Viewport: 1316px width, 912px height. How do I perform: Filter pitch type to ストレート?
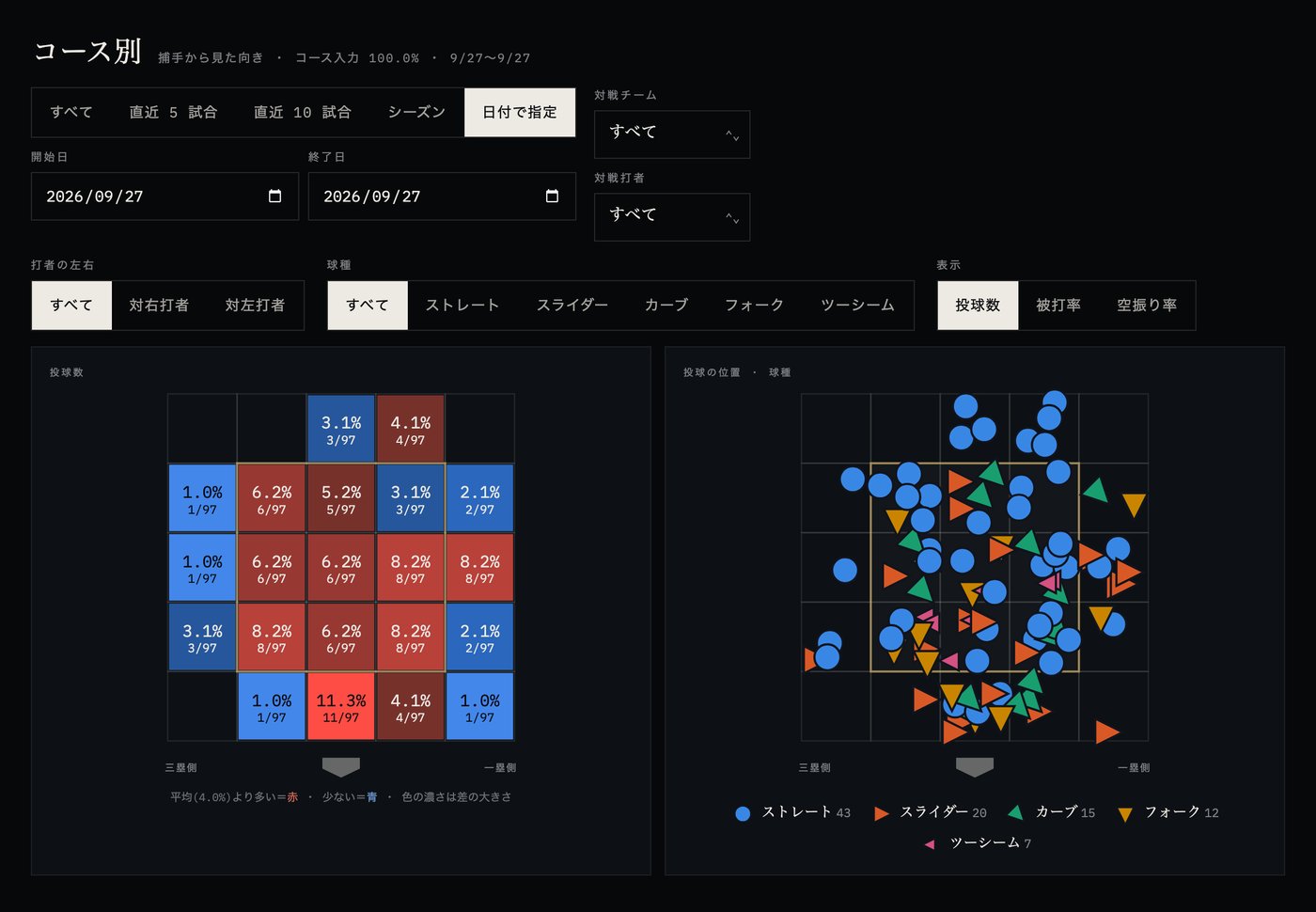[x=462, y=306]
